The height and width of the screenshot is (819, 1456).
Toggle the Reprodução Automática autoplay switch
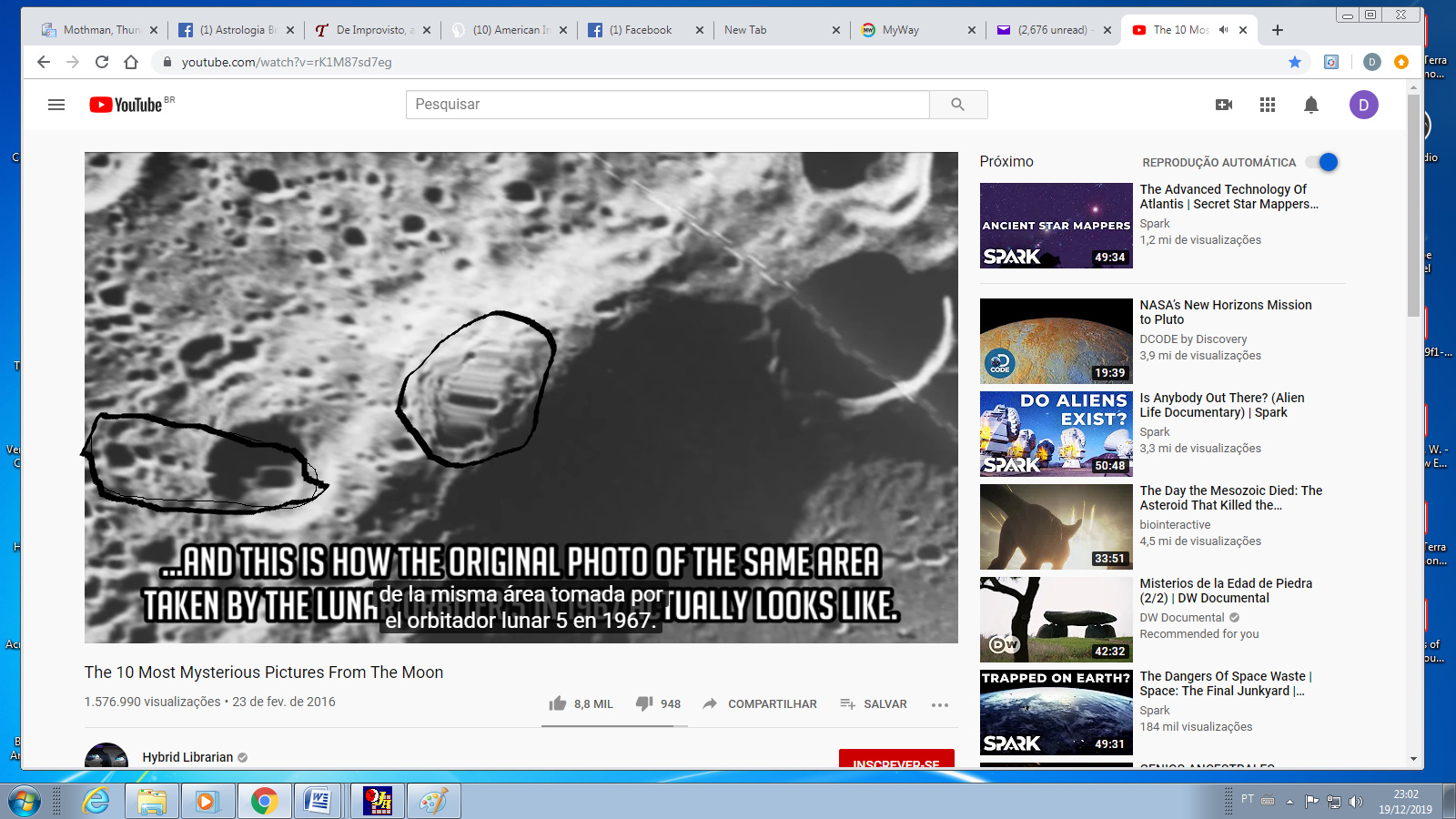tap(1322, 162)
